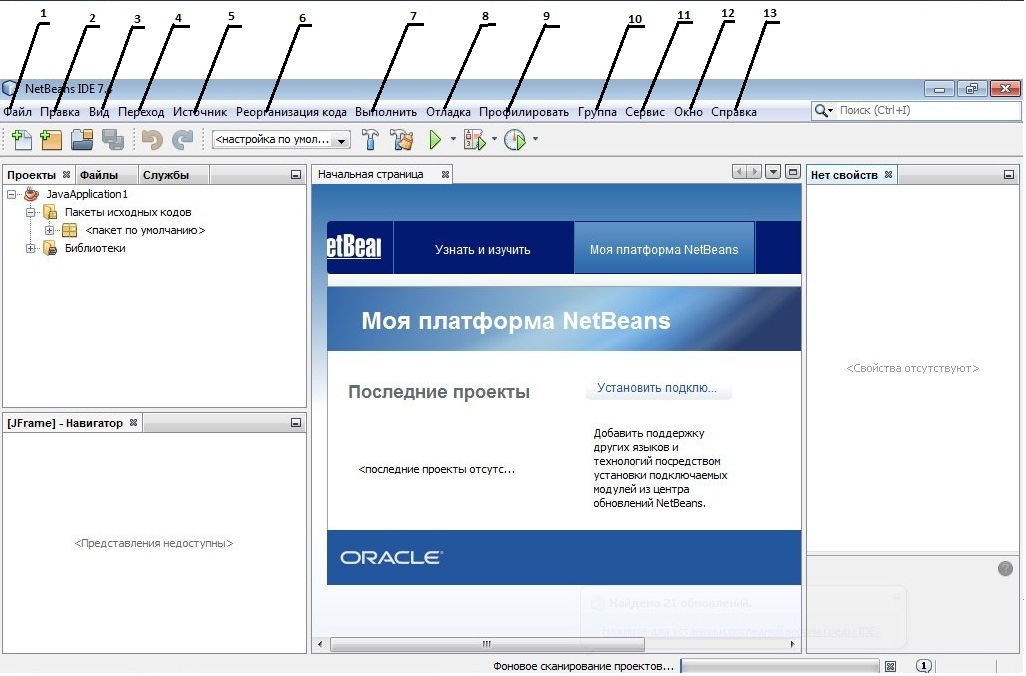Click the horizontal scrollbar left arrow
Viewport: 1026px width, 676px height.
click(x=320, y=645)
